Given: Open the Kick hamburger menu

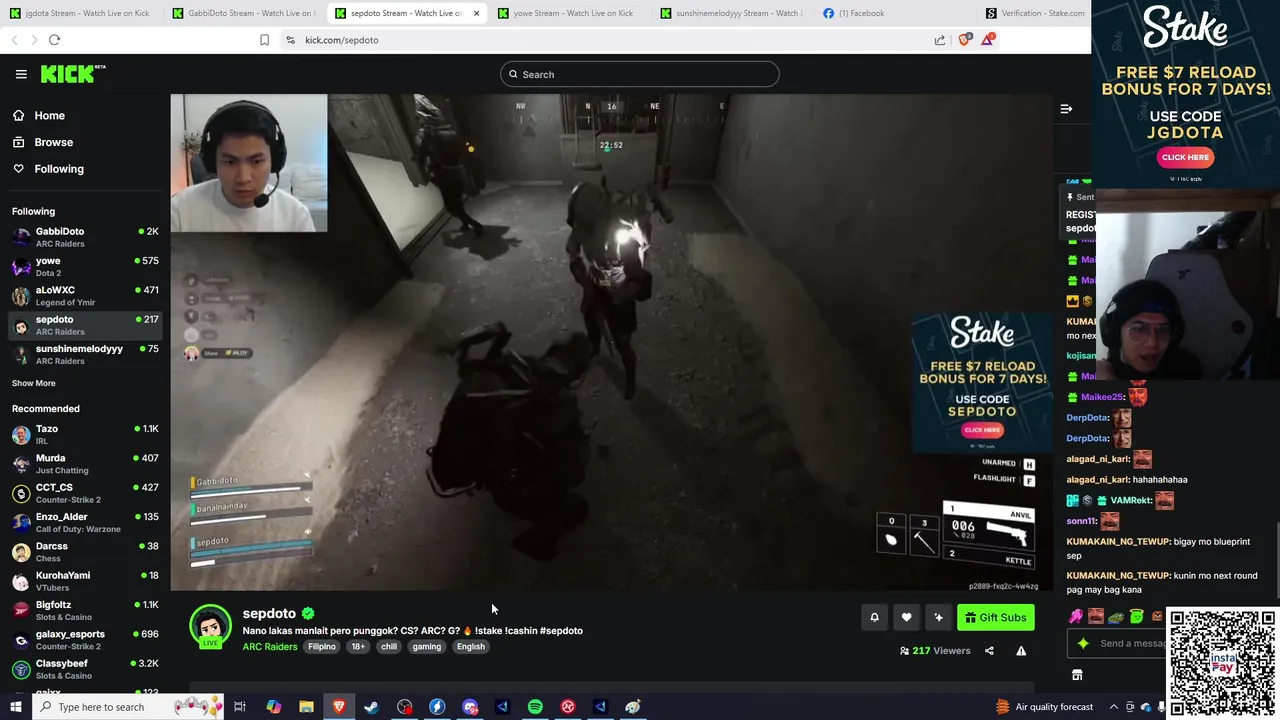Looking at the screenshot, I should pos(21,74).
